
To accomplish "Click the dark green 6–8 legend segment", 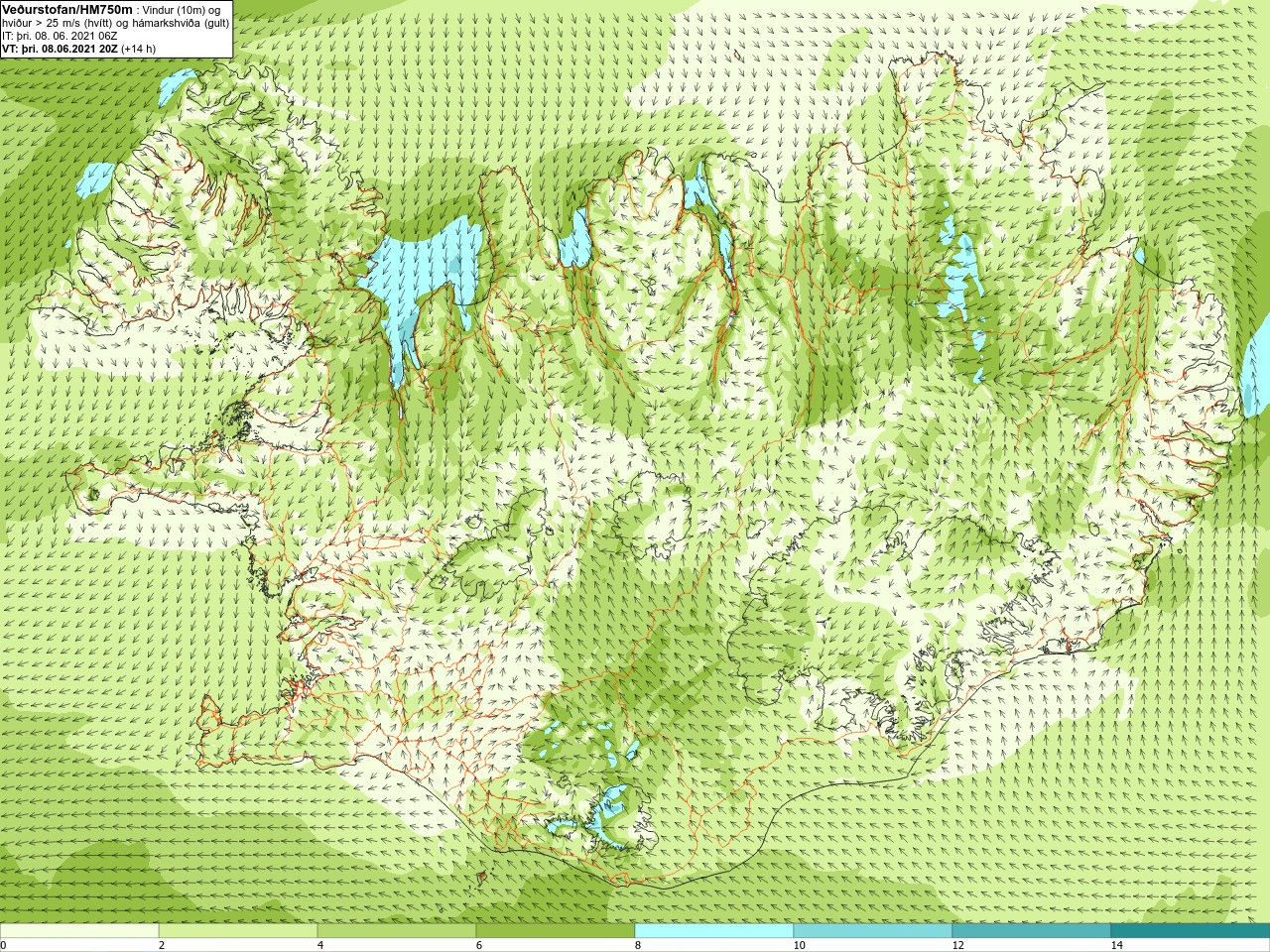I will pos(556,931).
